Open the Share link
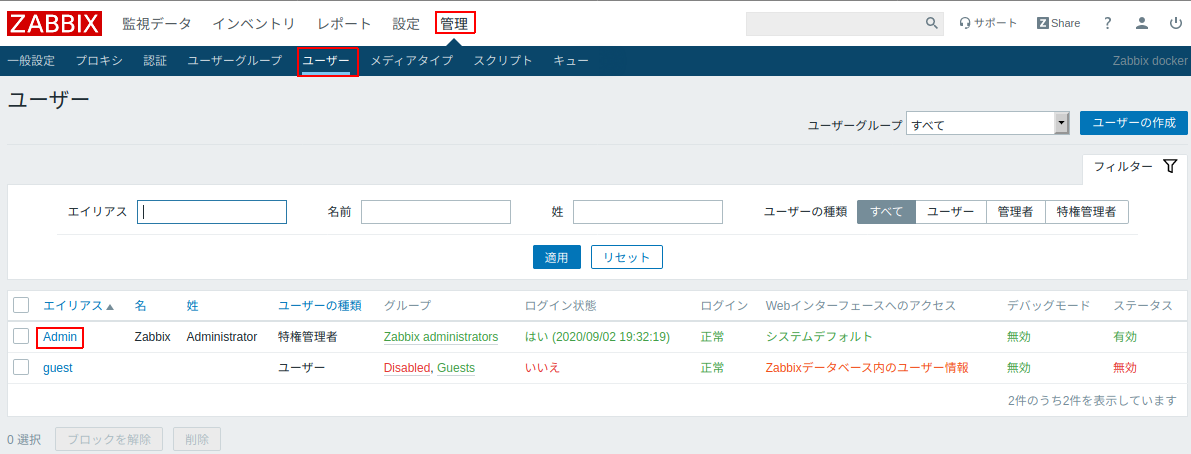 click(x=1058, y=23)
